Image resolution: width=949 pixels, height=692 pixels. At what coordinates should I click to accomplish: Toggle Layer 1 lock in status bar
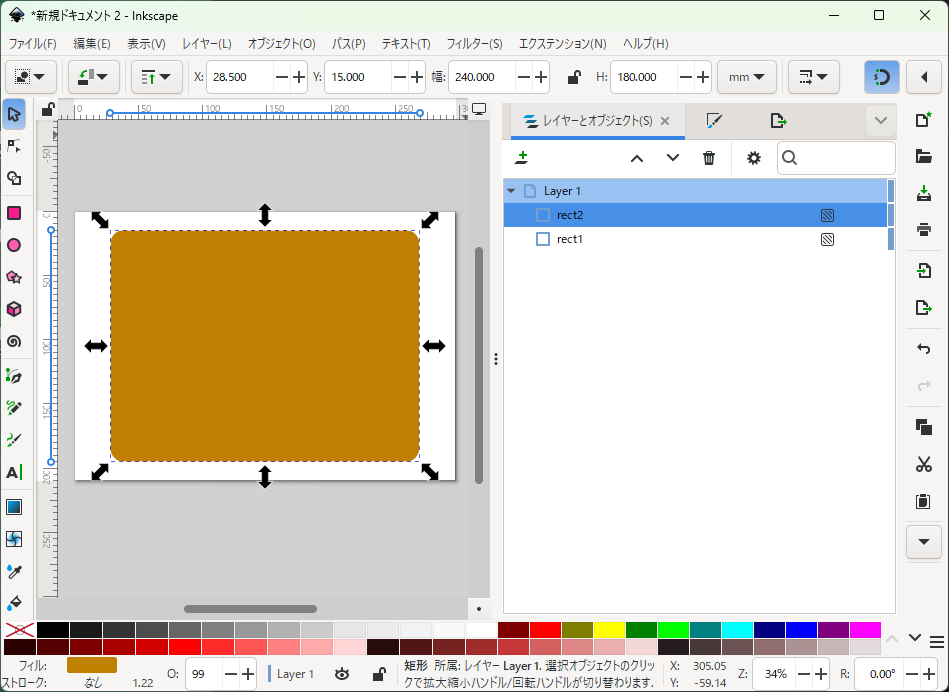pyautogui.click(x=379, y=674)
